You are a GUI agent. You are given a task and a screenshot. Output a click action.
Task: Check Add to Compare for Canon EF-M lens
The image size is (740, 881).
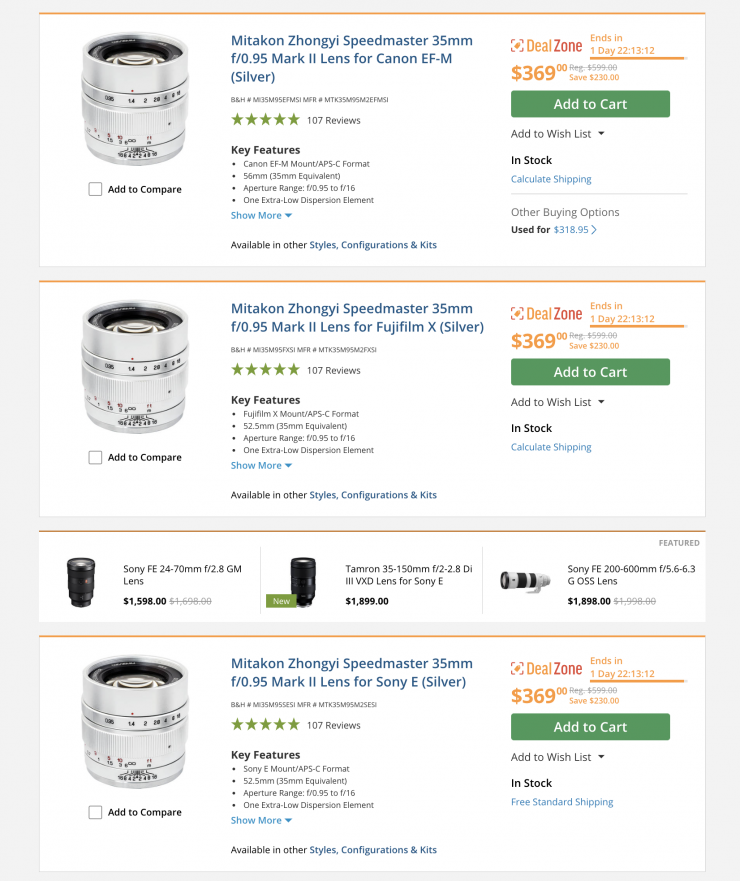[95, 189]
